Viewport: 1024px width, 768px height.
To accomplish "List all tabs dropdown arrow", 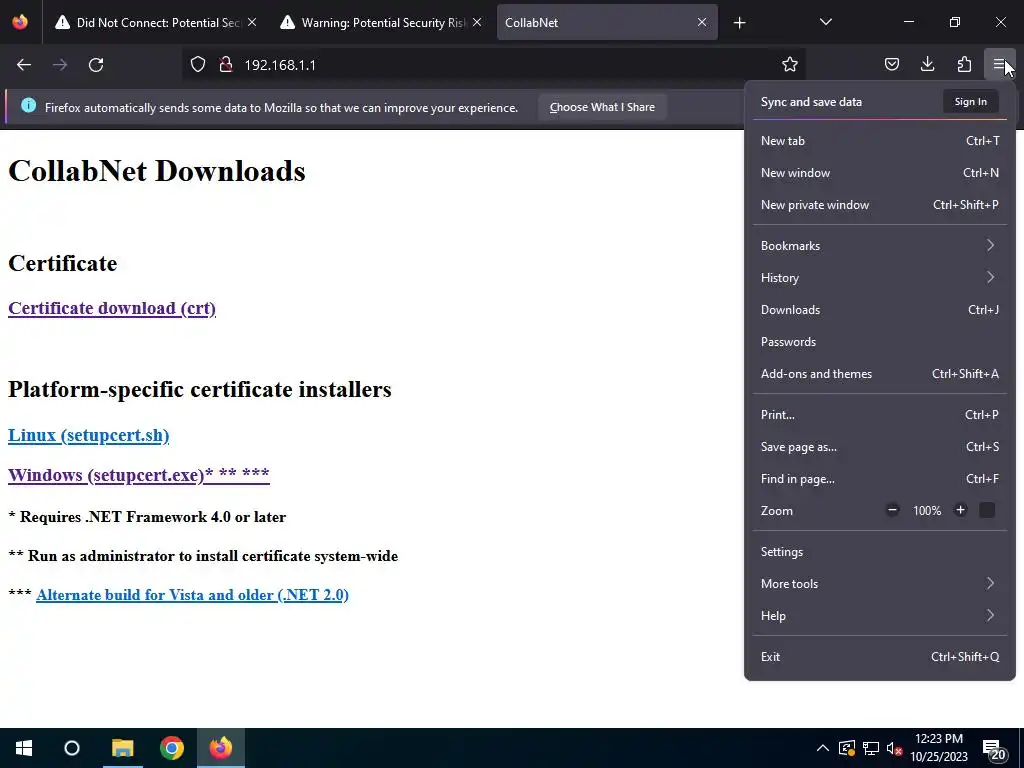I will click(x=825, y=22).
